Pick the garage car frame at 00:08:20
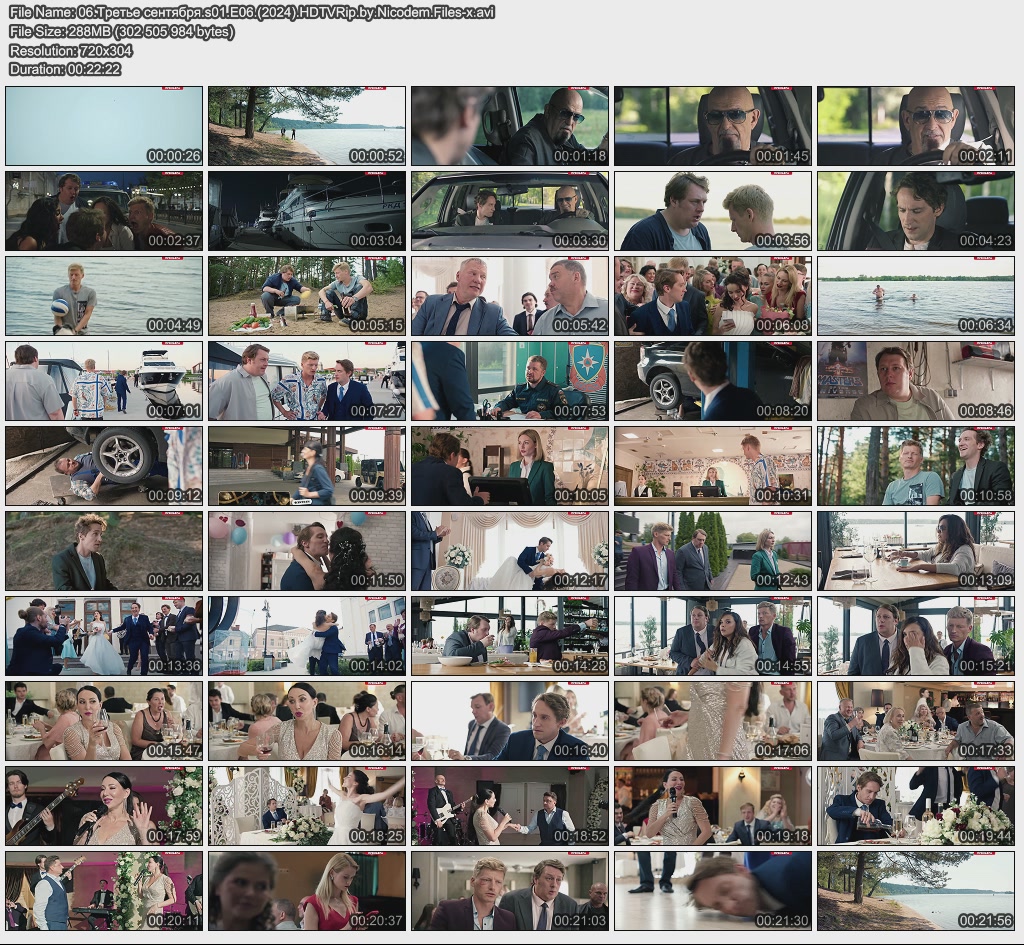This screenshot has width=1024, height=945. coord(713,381)
